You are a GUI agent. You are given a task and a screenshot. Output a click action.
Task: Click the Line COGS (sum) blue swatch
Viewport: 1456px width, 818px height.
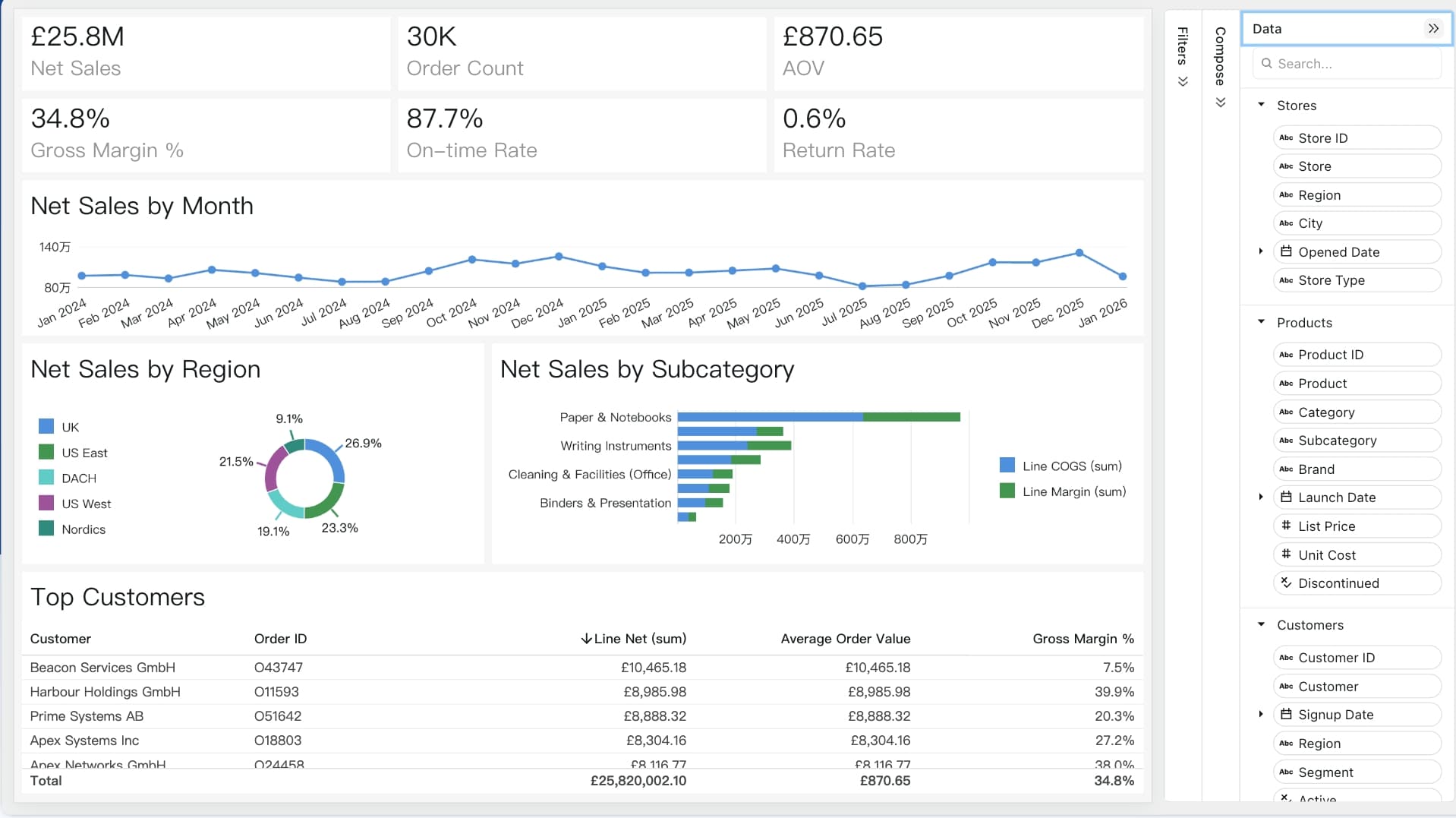pos(1007,465)
